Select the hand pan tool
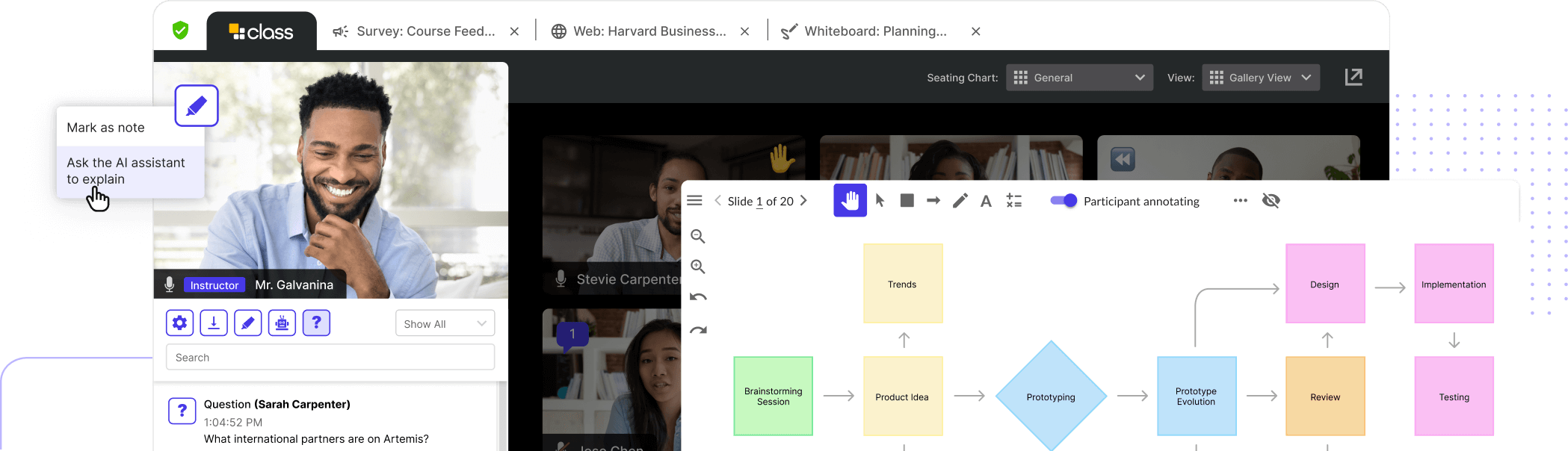This screenshot has height=451, width=1568. click(x=850, y=200)
